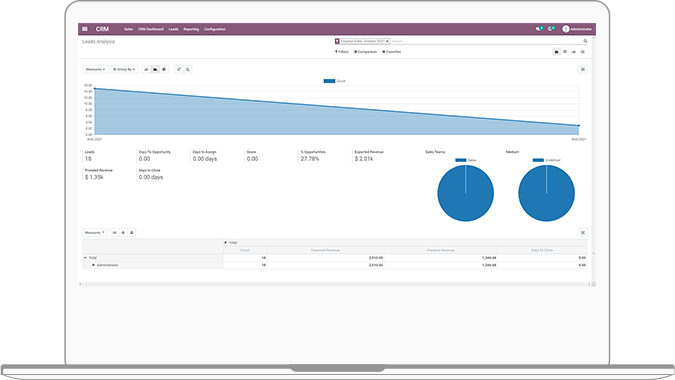Click the Sales Teams pie chart

465,193
